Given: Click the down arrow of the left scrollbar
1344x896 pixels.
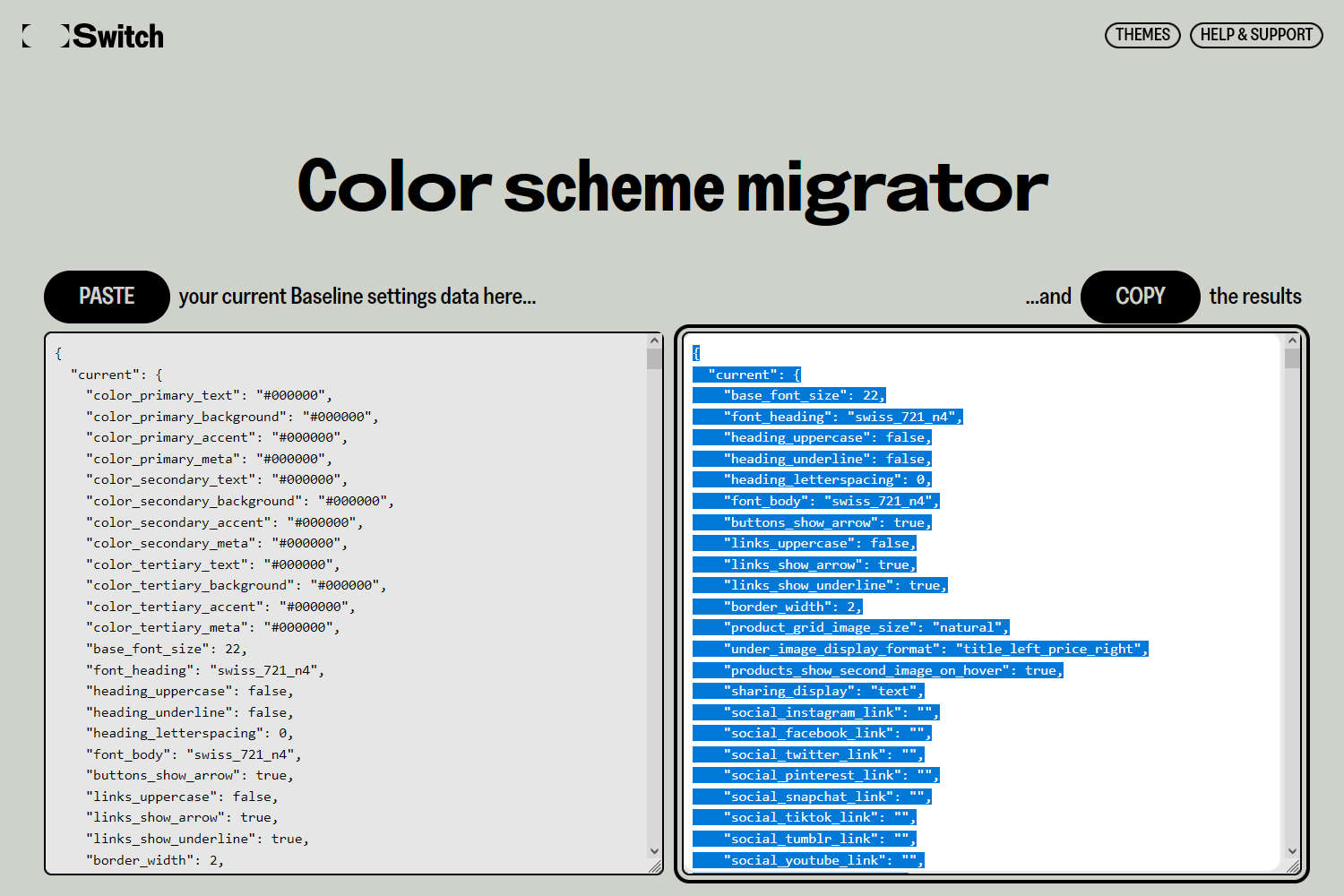Looking at the screenshot, I should pyautogui.click(x=654, y=852).
